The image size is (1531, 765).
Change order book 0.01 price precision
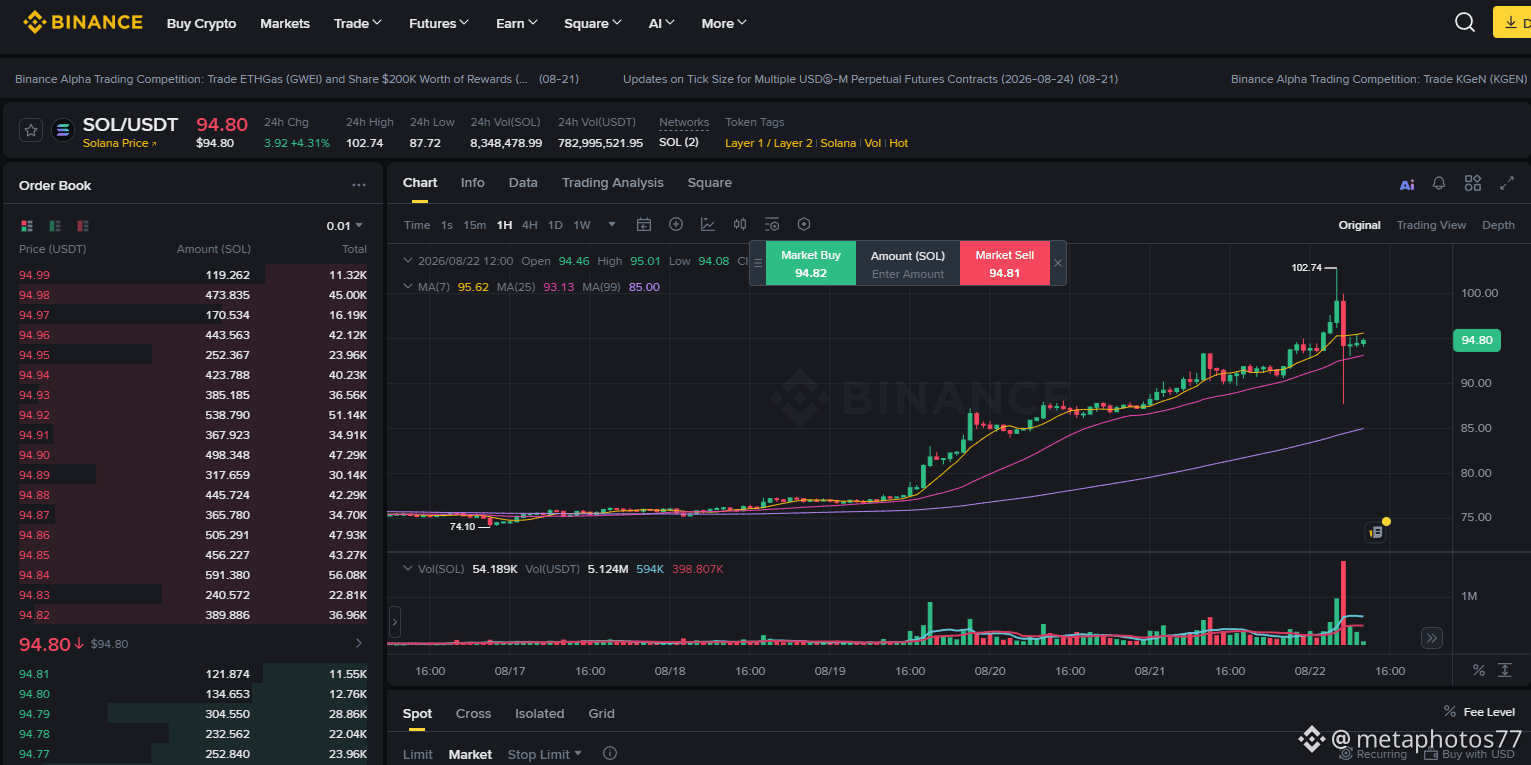pyautogui.click(x=345, y=226)
